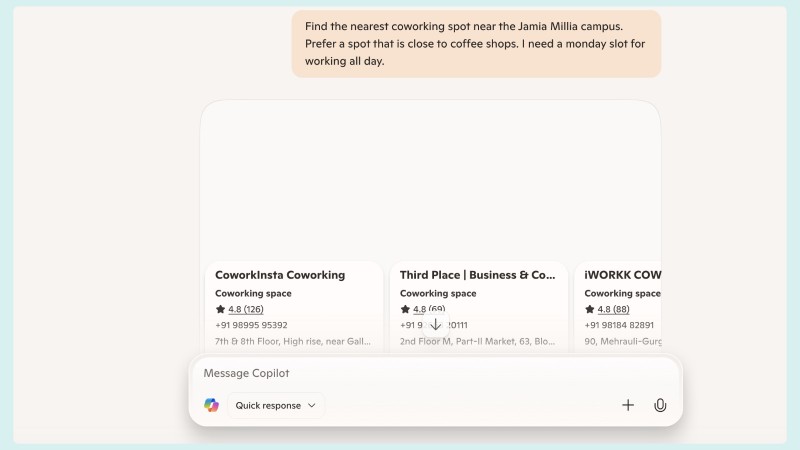Click the address 2nd Floor M, Part-II Market

(x=478, y=341)
